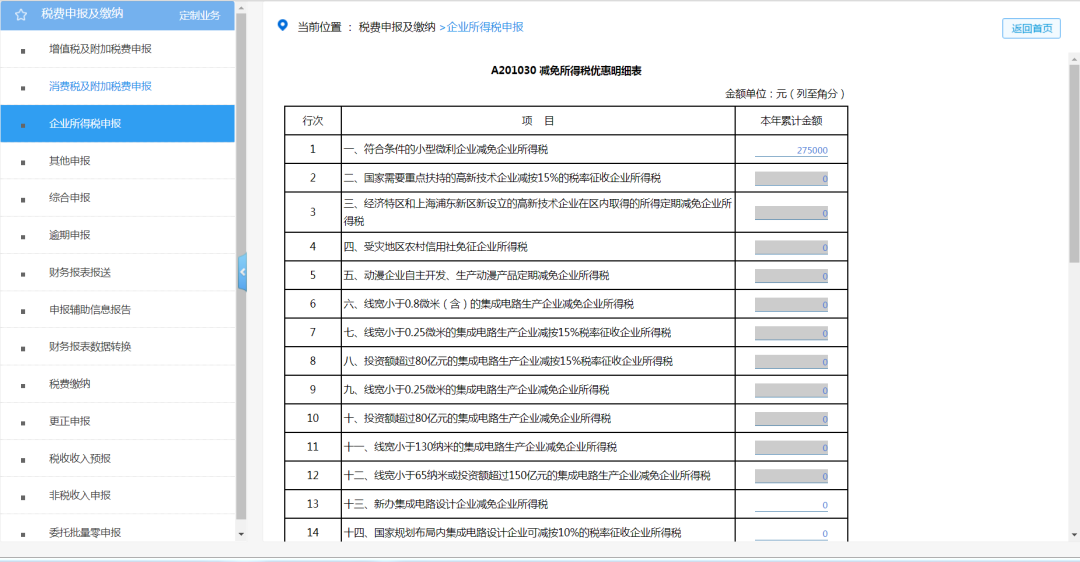
Task: Click the main page scrollbar up arrow
Action: 1074,60
